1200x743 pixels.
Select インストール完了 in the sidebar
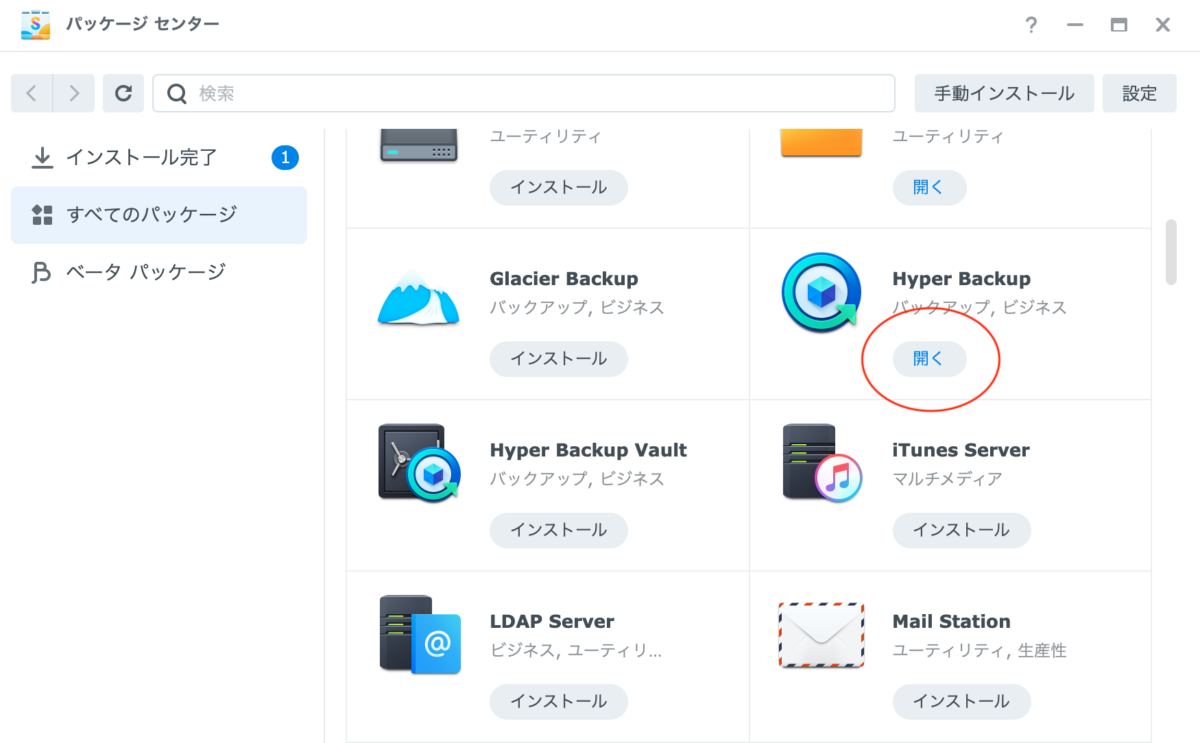point(159,158)
